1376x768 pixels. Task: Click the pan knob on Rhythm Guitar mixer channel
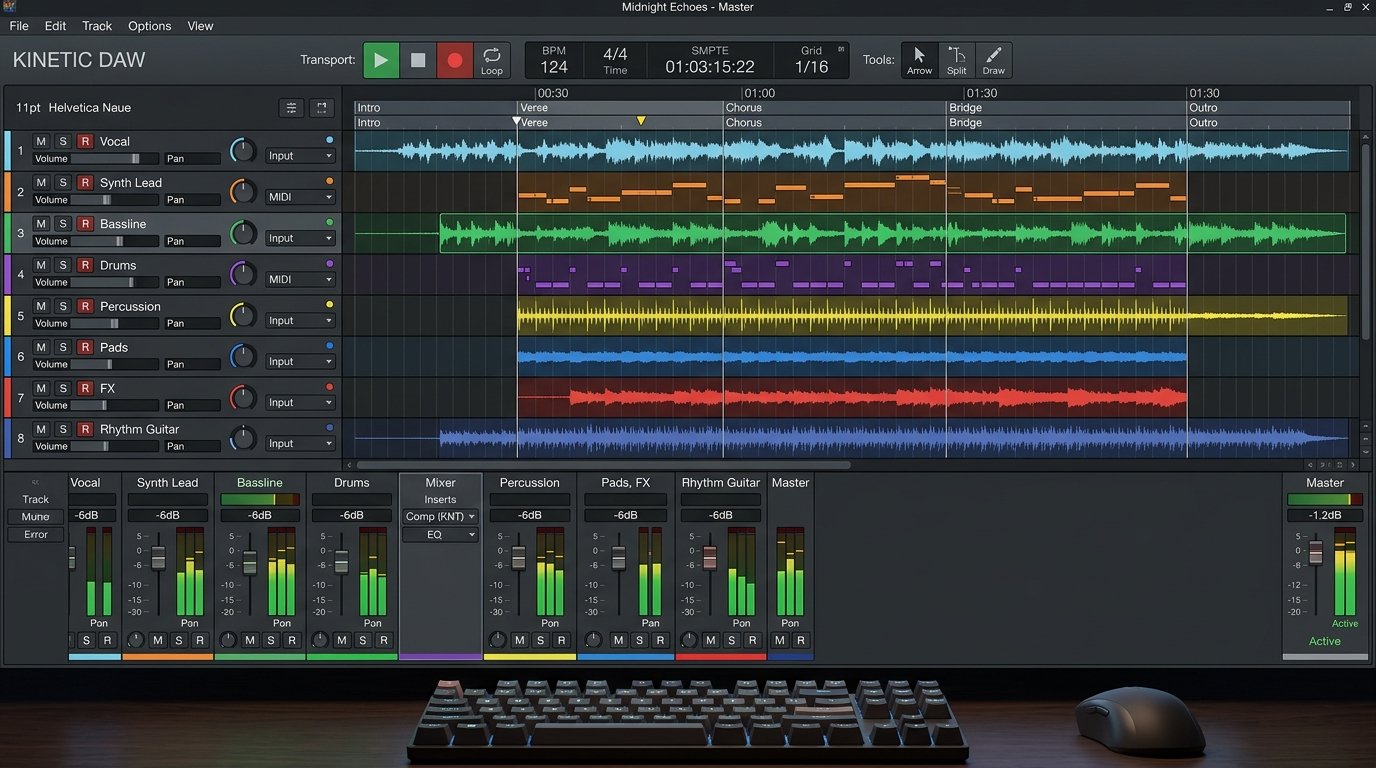point(689,640)
